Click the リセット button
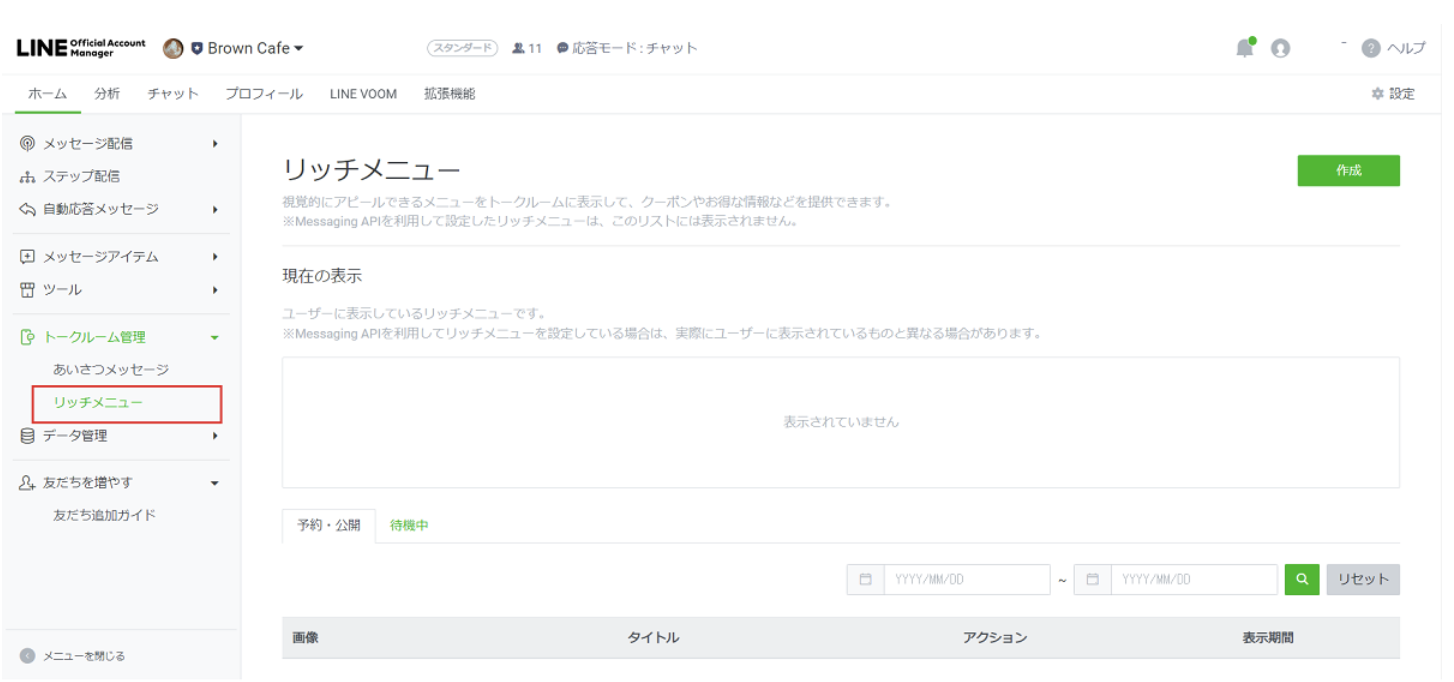1454x682 pixels. pyautogui.click(x=1363, y=579)
